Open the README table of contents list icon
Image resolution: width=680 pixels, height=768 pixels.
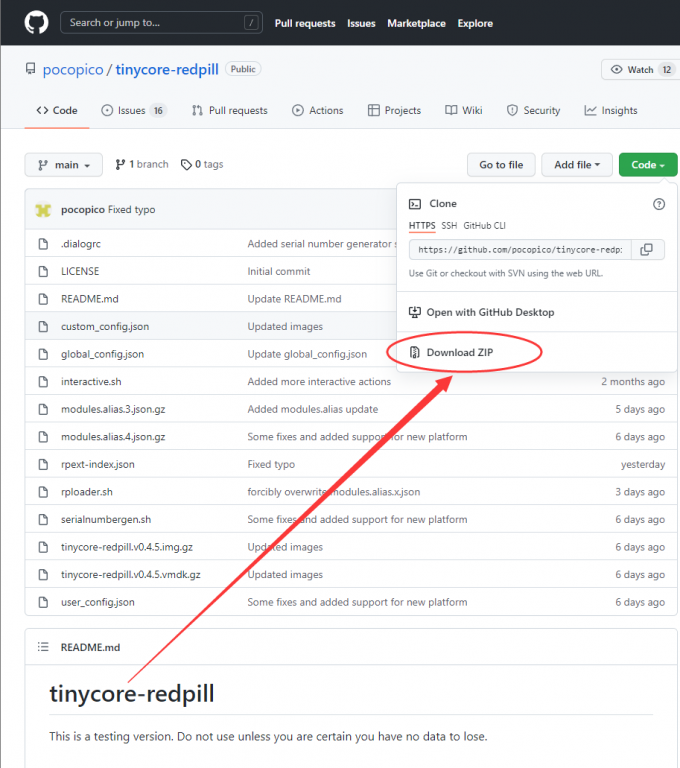[x=43, y=647]
